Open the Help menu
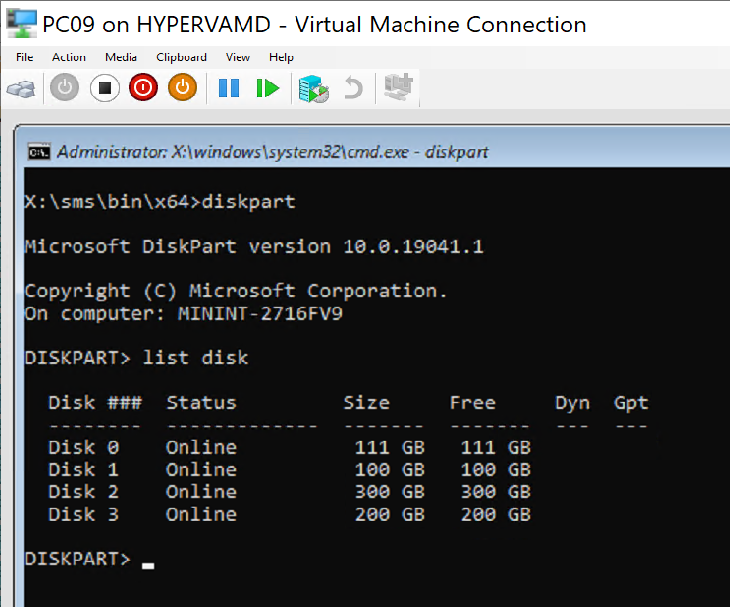Screen dimensions: 730x607 click(x=281, y=57)
